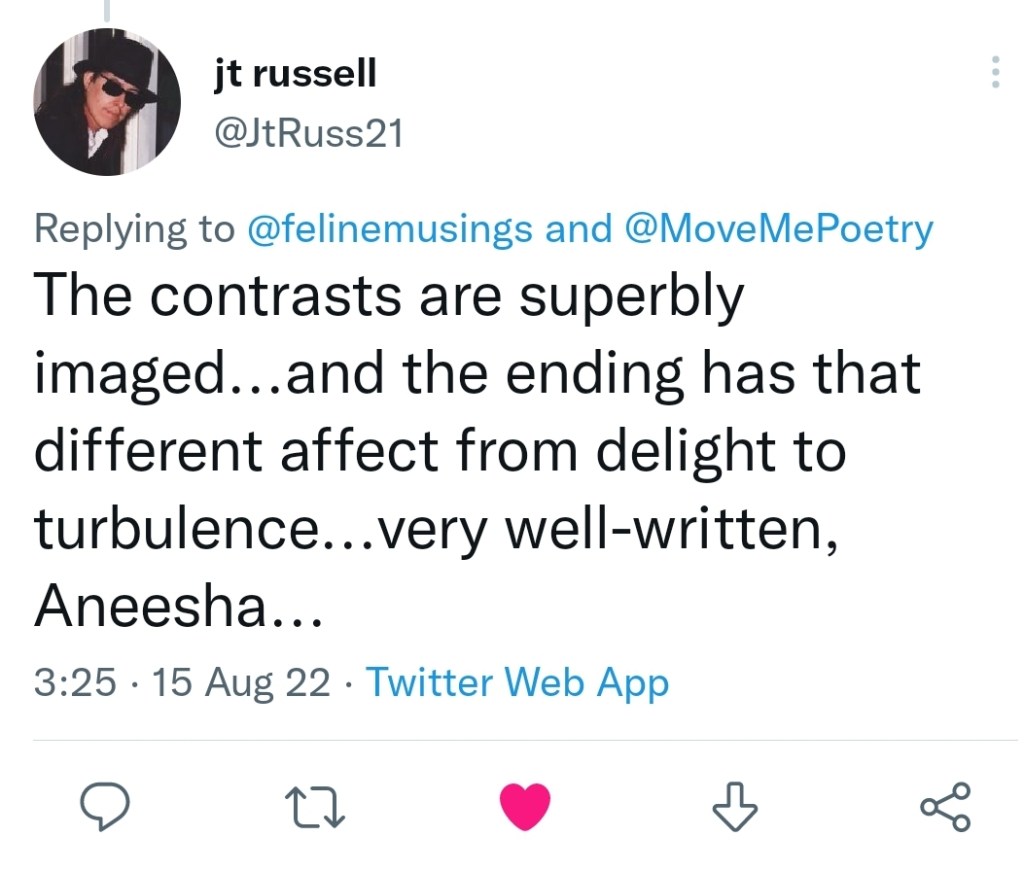The height and width of the screenshot is (871, 1024).
Task: Share the tweet with the share icon
Action: pos(944,807)
